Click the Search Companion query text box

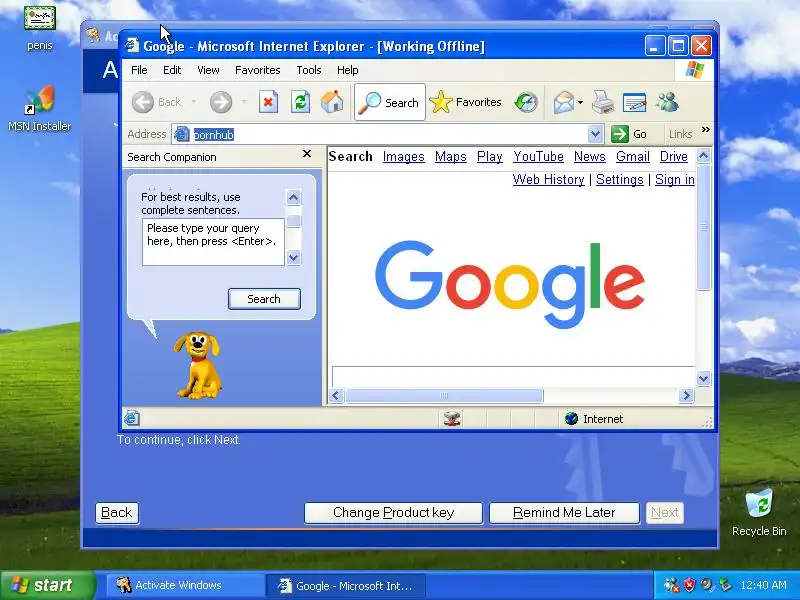click(x=213, y=242)
